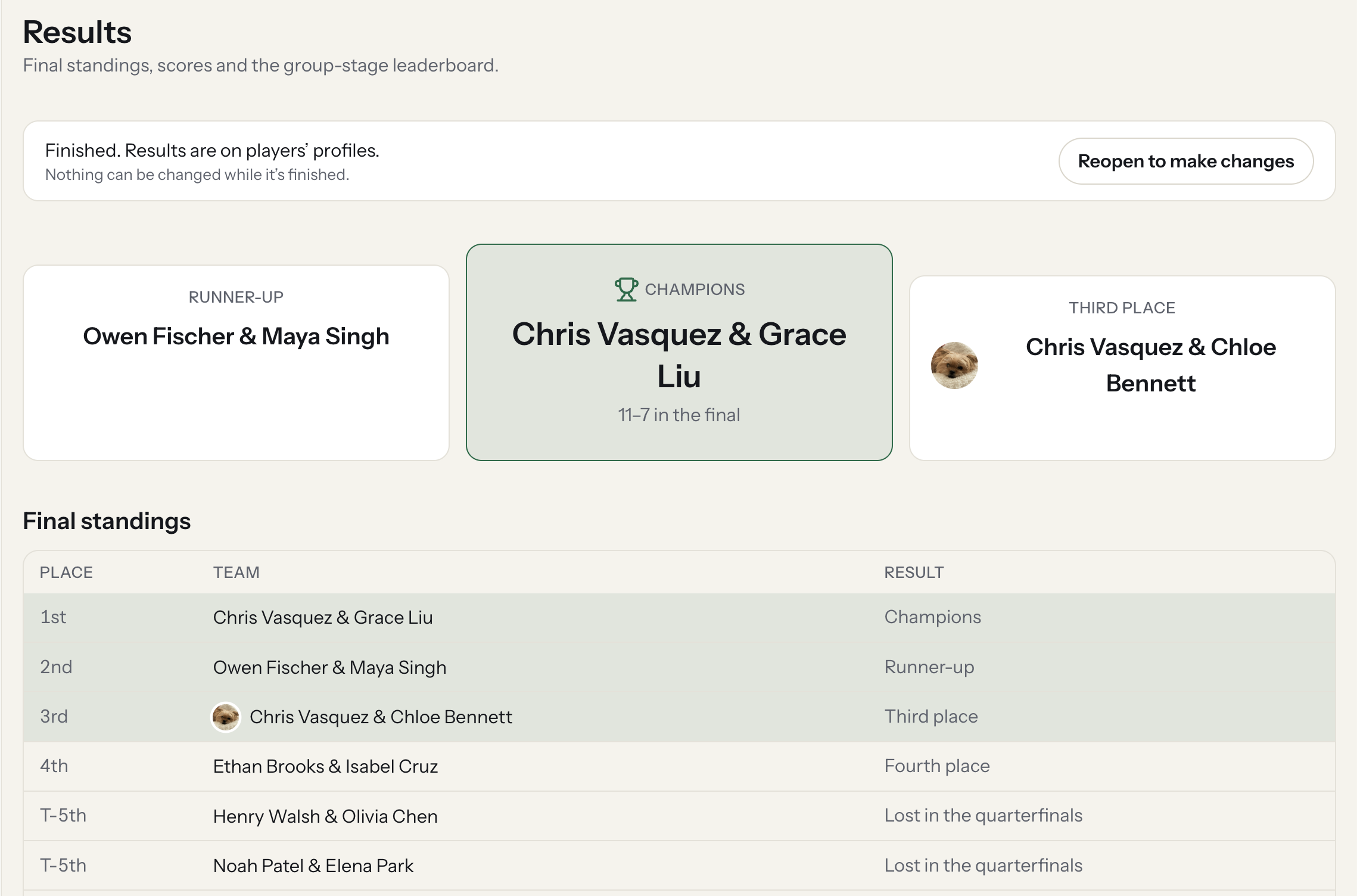
Task: Select Owen Fischer & Maya Singh table row
Action: click(x=679, y=667)
